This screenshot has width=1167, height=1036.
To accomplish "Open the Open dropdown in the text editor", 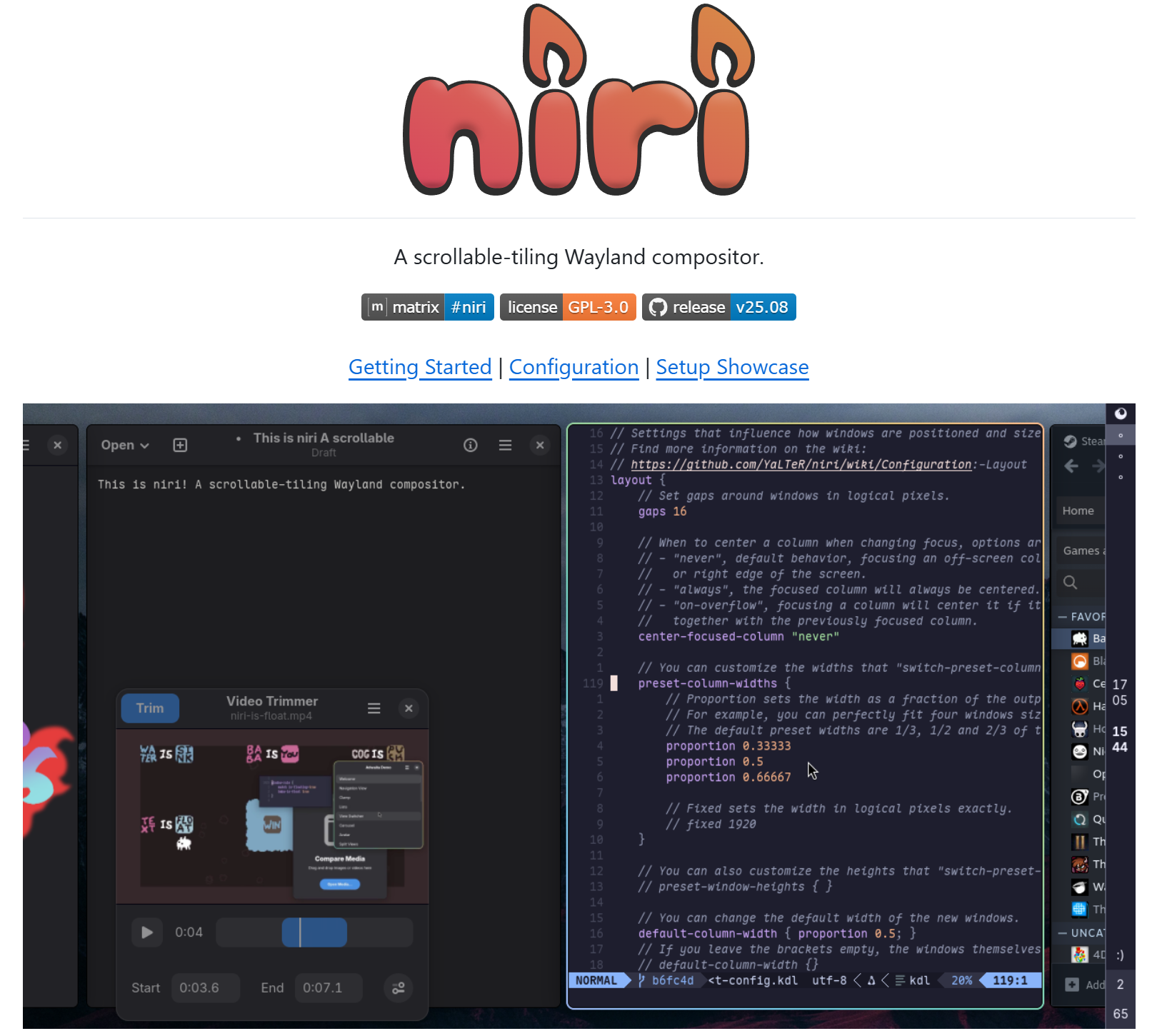I will [x=124, y=445].
